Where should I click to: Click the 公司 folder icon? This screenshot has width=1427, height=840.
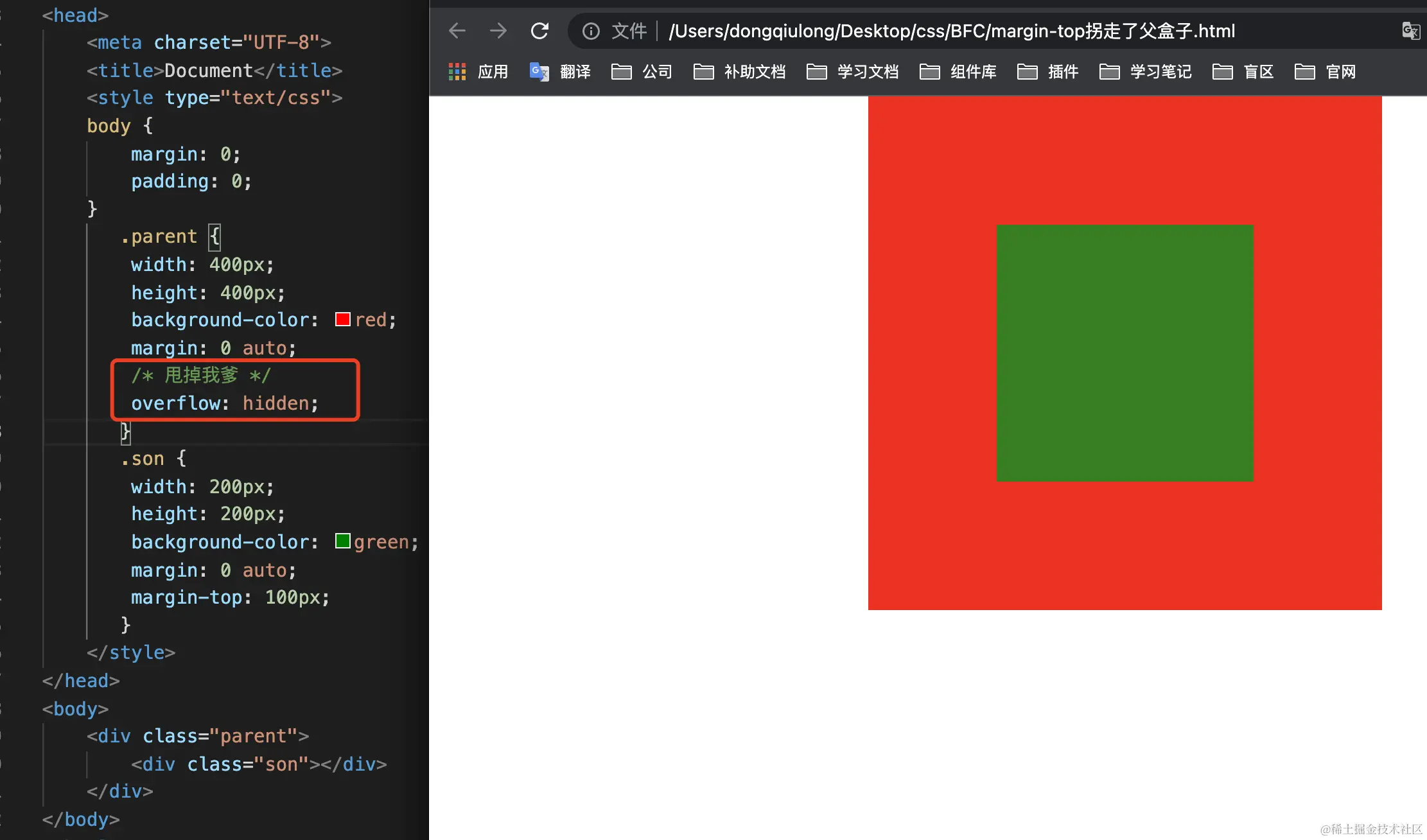[621, 71]
